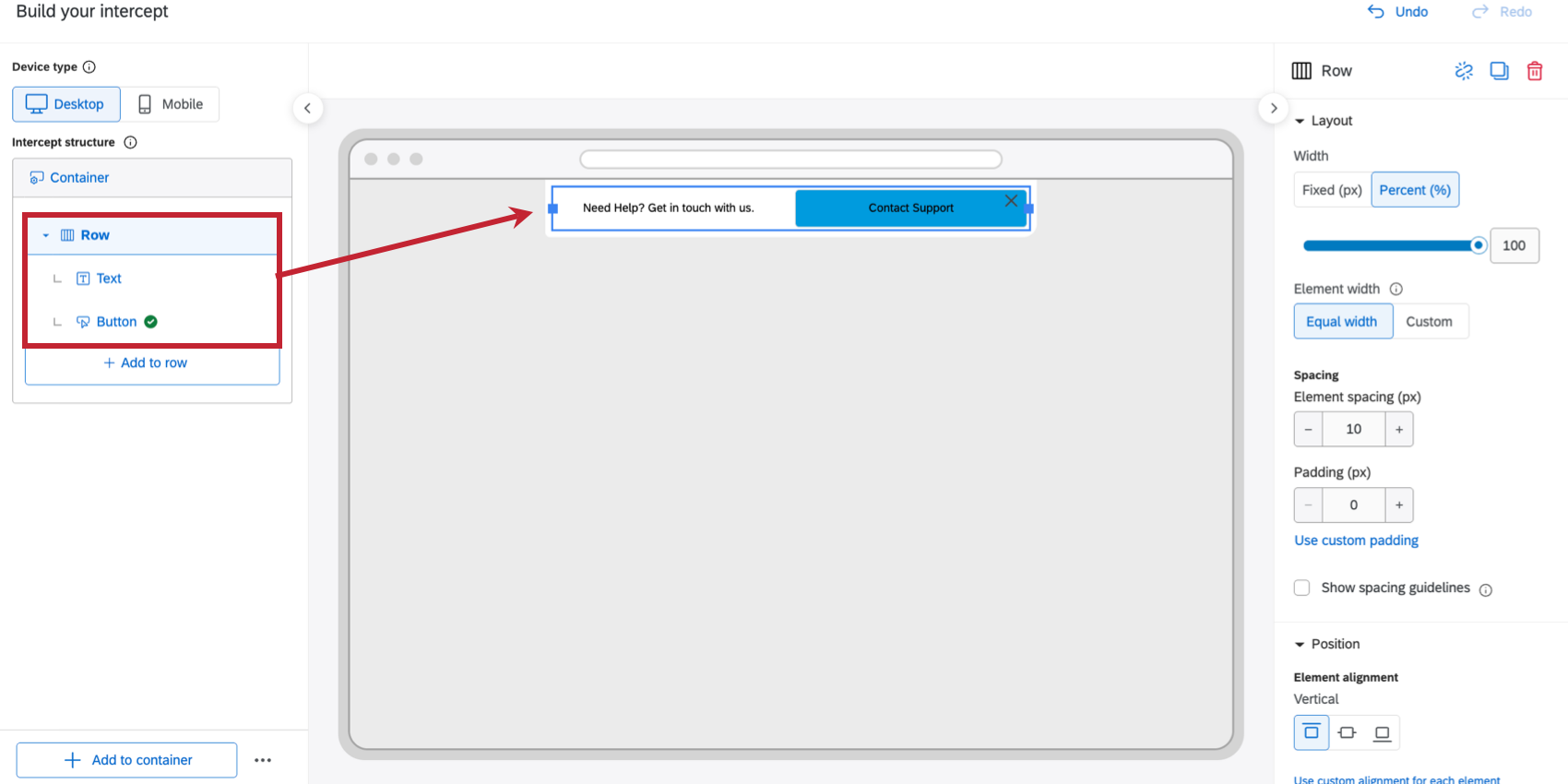The image size is (1568, 784).
Task: Close the intercept preview with X
Action: (1011, 200)
